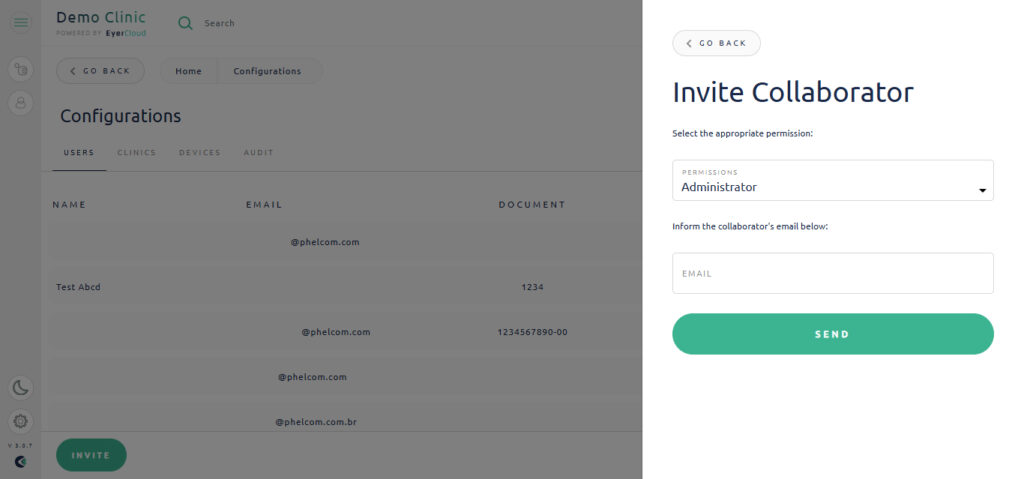Open the Administrator permissions combo box
The height and width of the screenshot is (479, 1024).
click(x=833, y=180)
